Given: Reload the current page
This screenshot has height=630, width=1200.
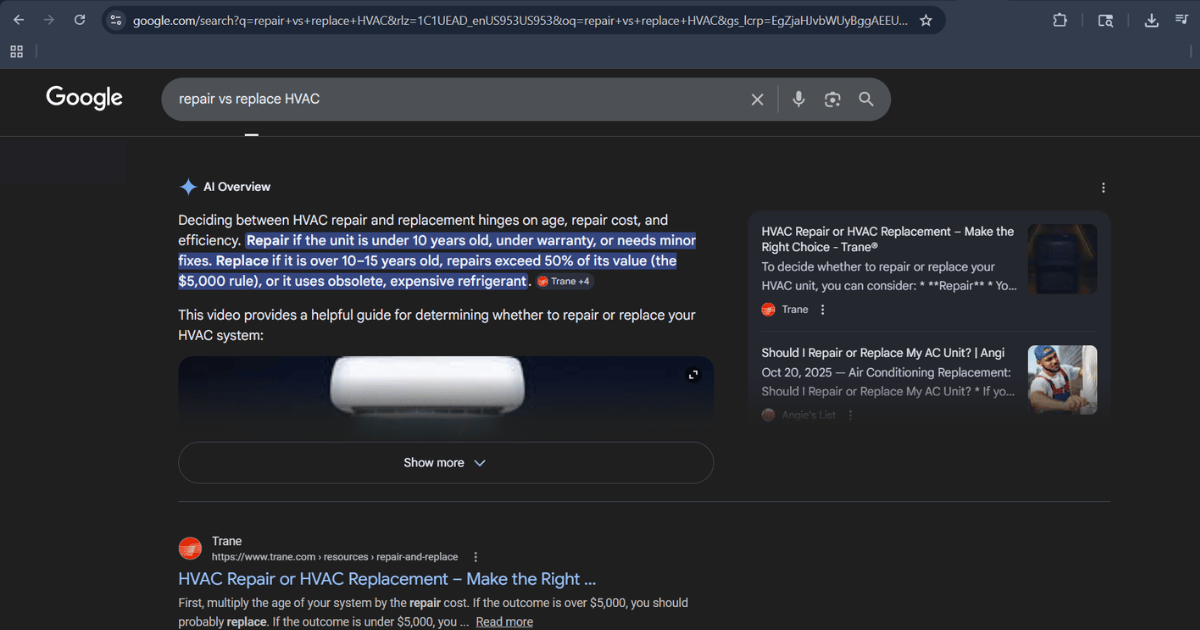Looking at the screenshot, I should 79,20.
